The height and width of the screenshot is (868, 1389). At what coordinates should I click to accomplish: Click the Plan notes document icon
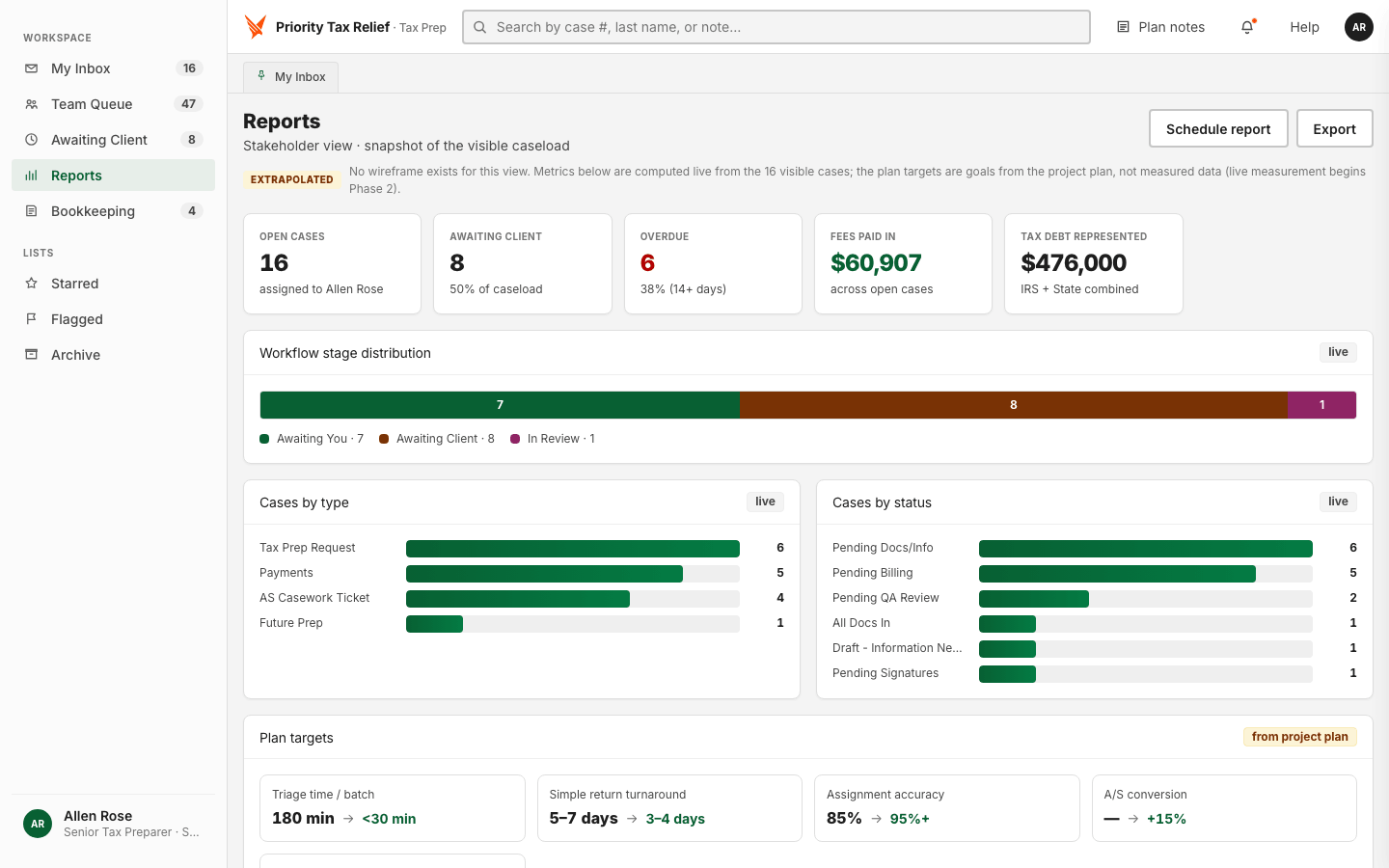pyautogui.click(x=1123, y=27)
